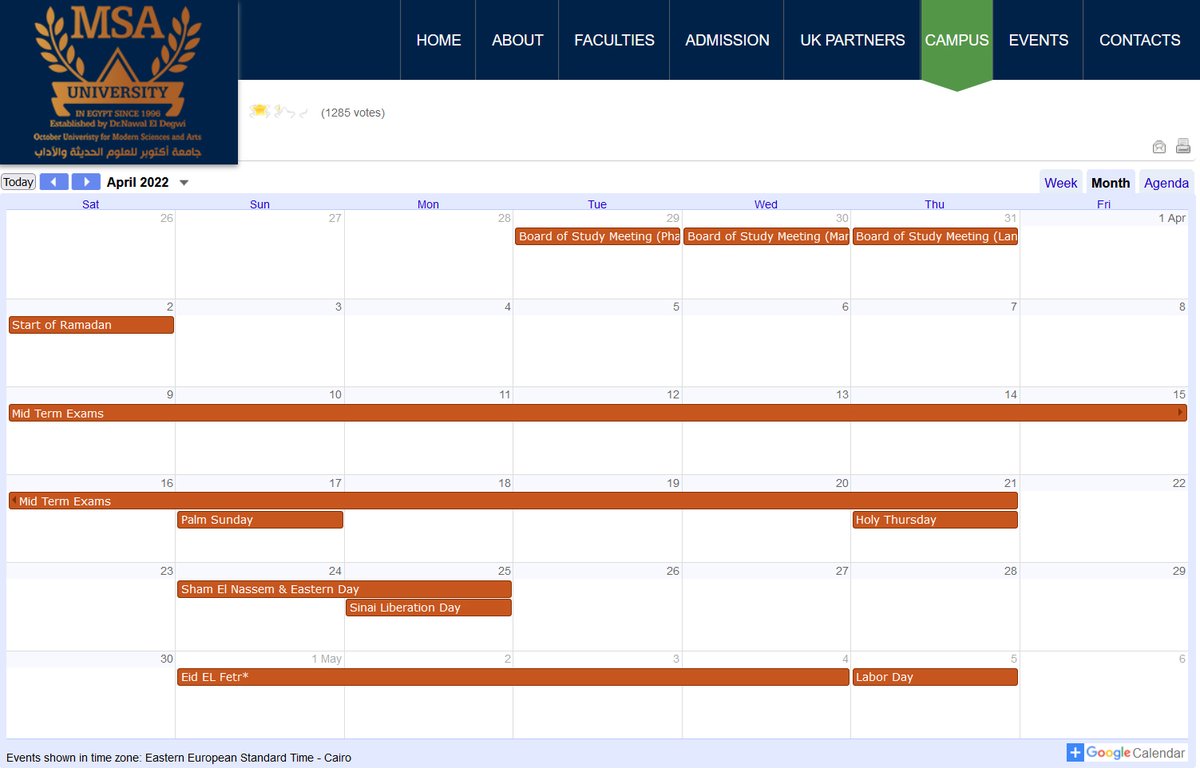
Task: Click the email calendar icon
Action: 1159,146
